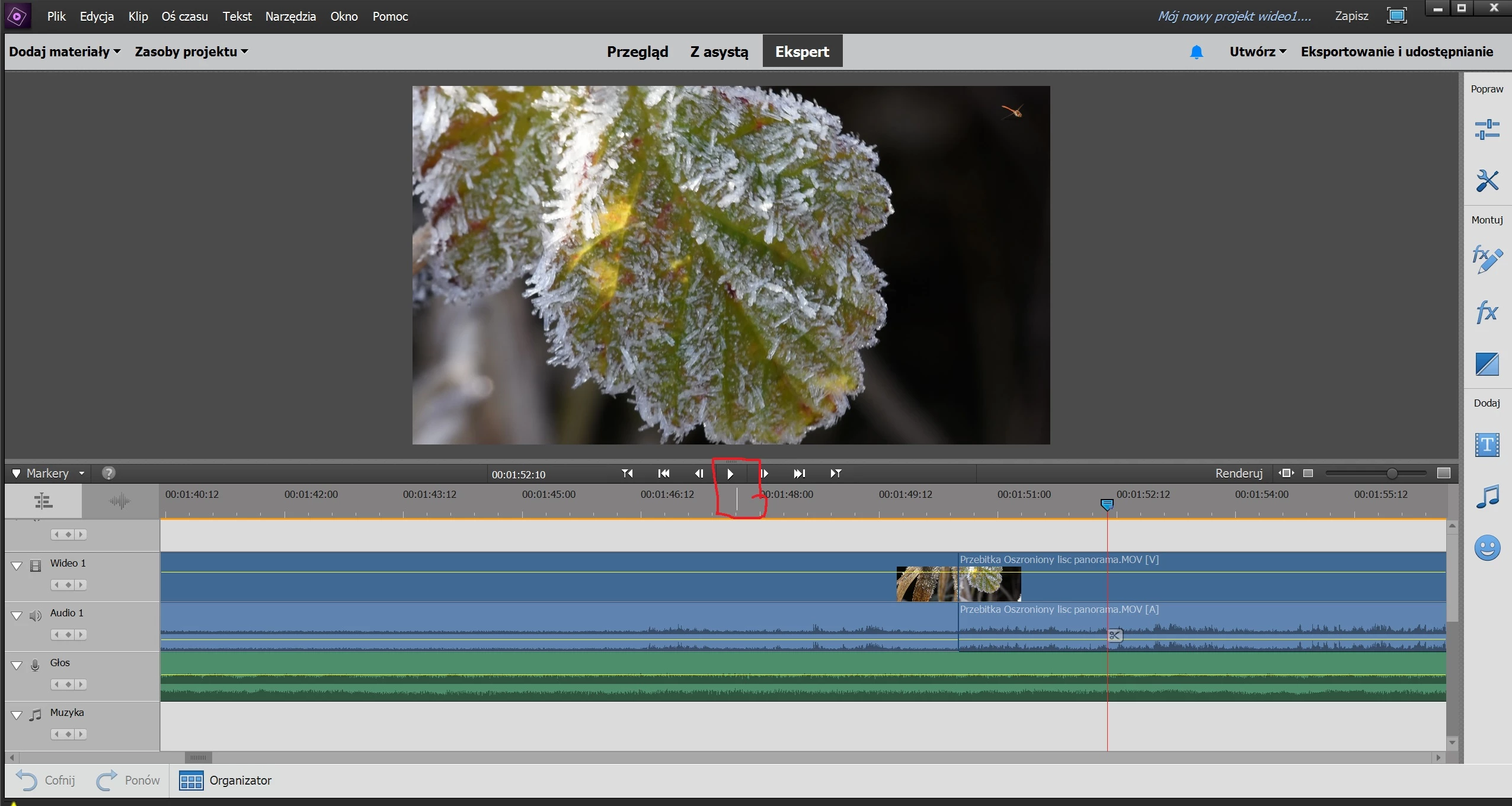Screen dimensions: 1512x806
Task: Open Applied Effects fx pencil icon
Action: [x=1487, y=260]
